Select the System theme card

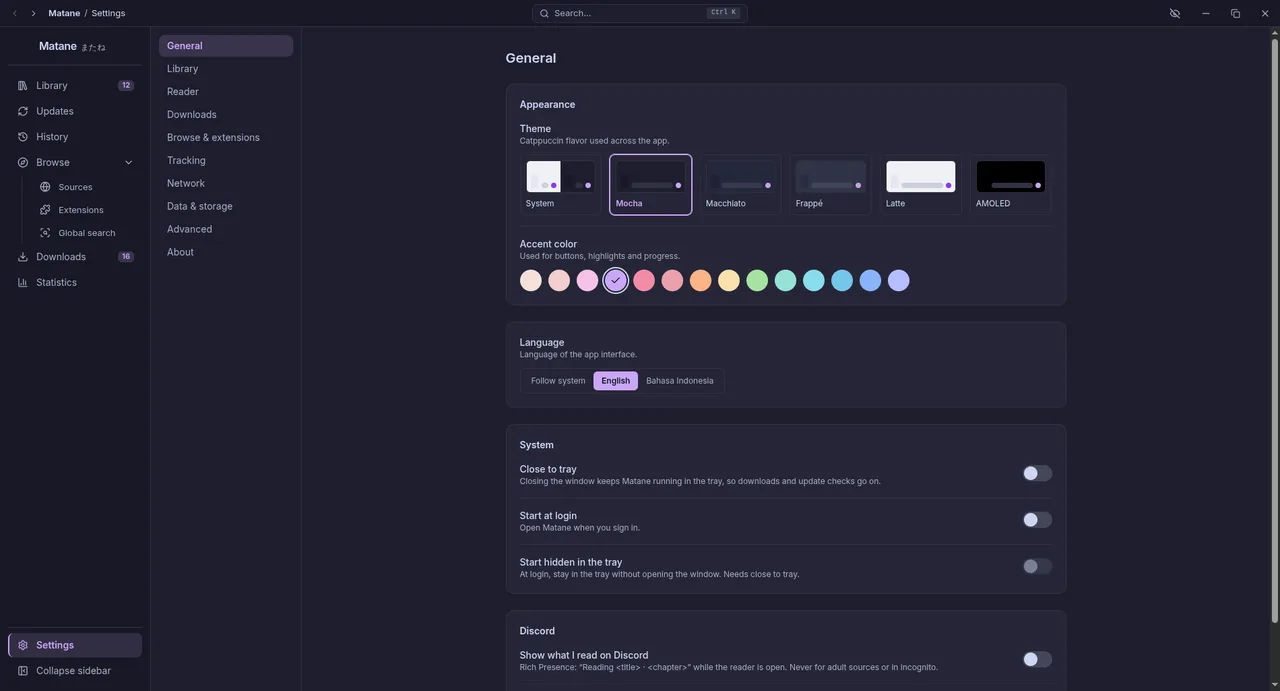coord(561,185)
